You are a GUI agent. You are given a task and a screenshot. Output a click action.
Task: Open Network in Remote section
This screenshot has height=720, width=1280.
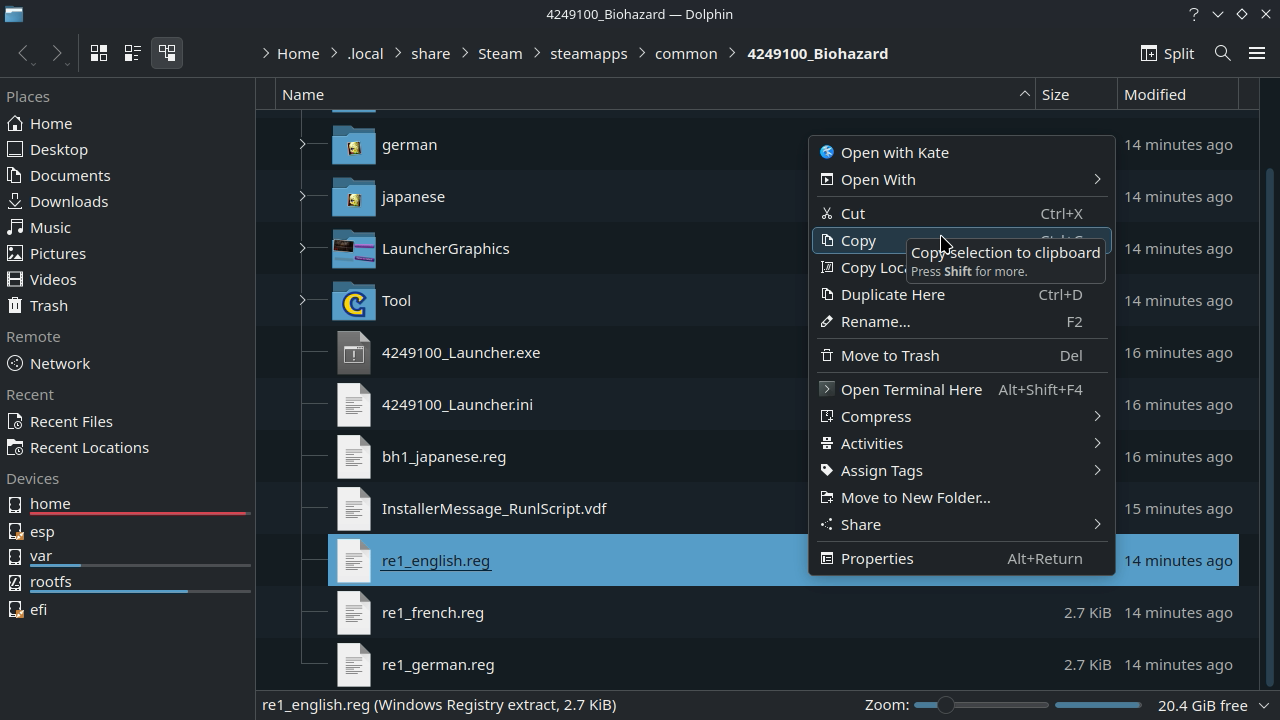tap(59, 363)
